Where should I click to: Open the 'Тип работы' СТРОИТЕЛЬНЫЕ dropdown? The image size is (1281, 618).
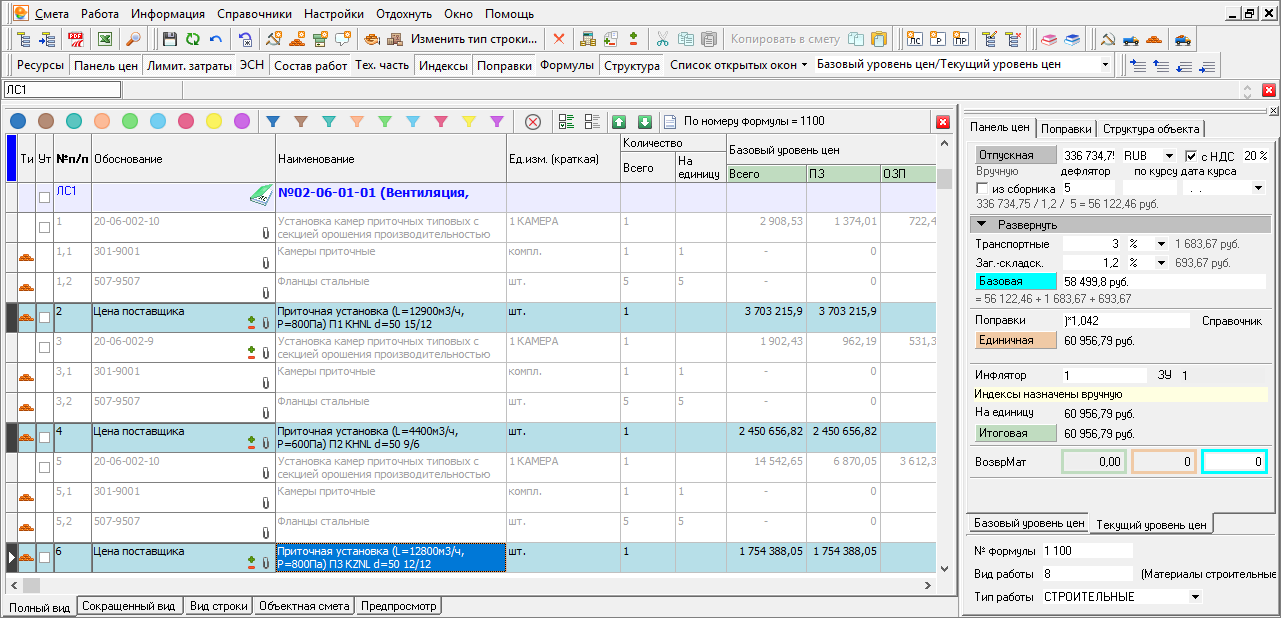click(1194, 597)
